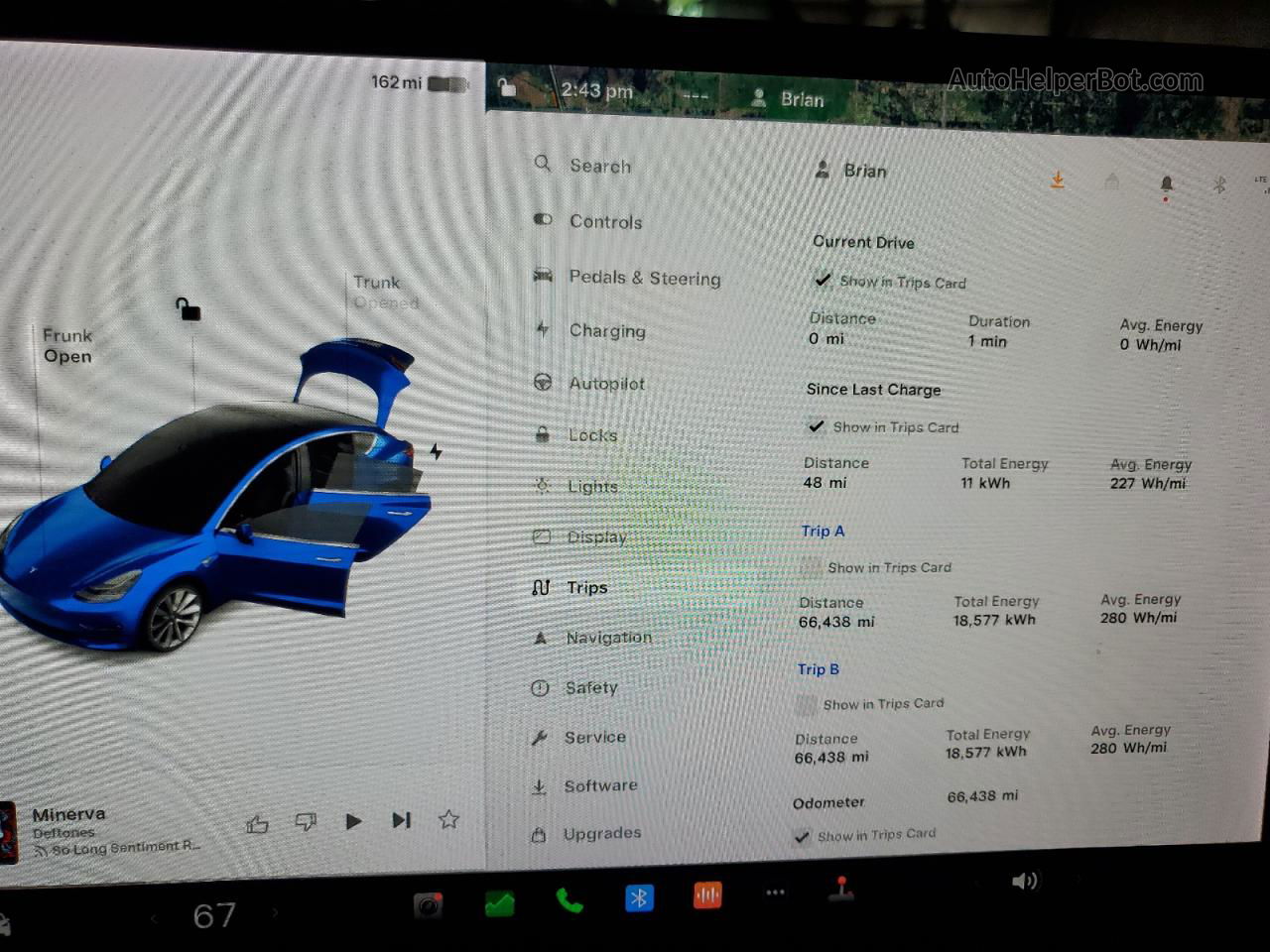This screenshot has height=952, width=1270.
Task: Open the three-dots app launcher
Action: (x=775, y=892)
